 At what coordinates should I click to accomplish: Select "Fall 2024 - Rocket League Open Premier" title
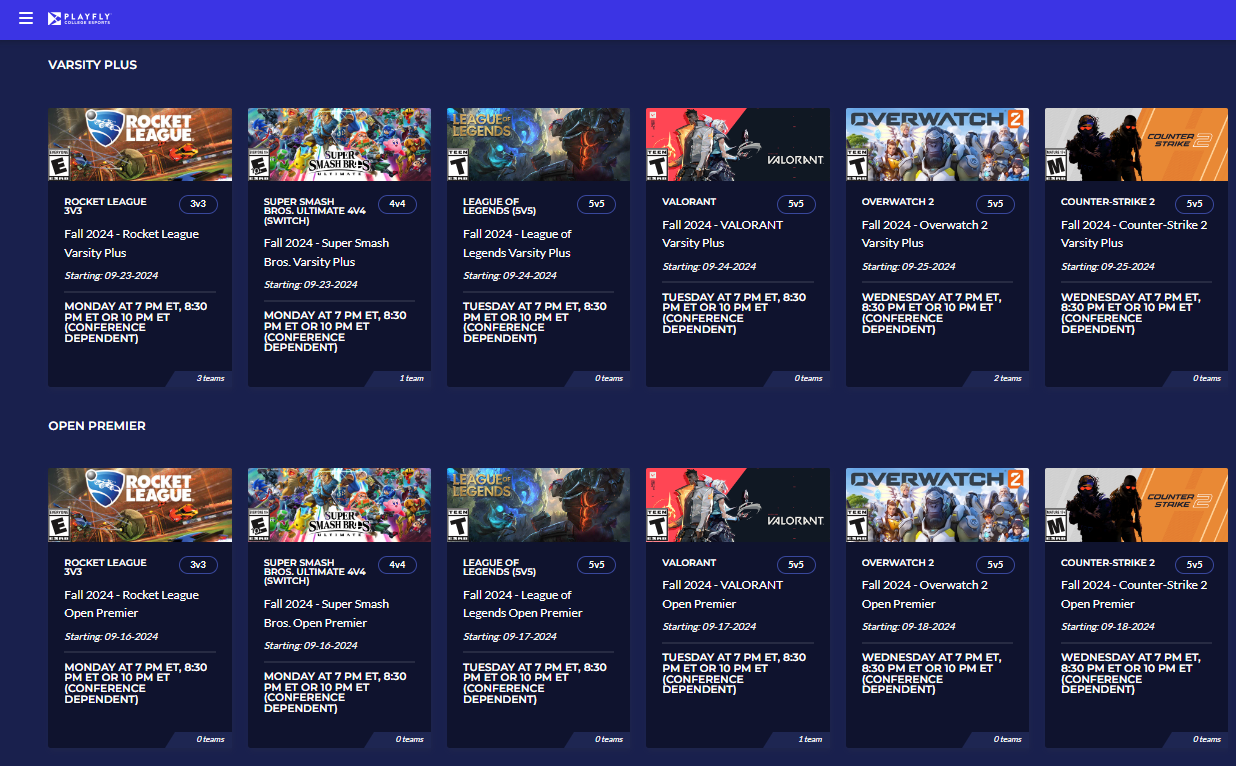tap(132, 604)
